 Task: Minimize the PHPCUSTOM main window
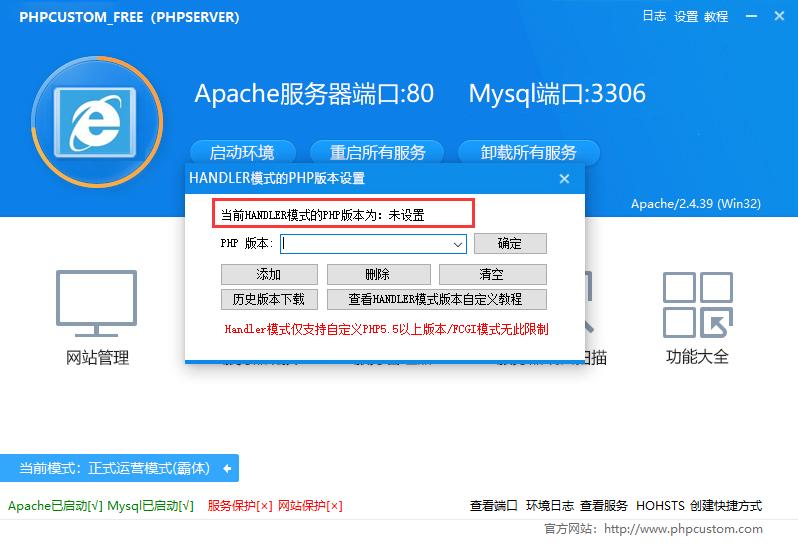pyautogui.click(x=751, y=16)
